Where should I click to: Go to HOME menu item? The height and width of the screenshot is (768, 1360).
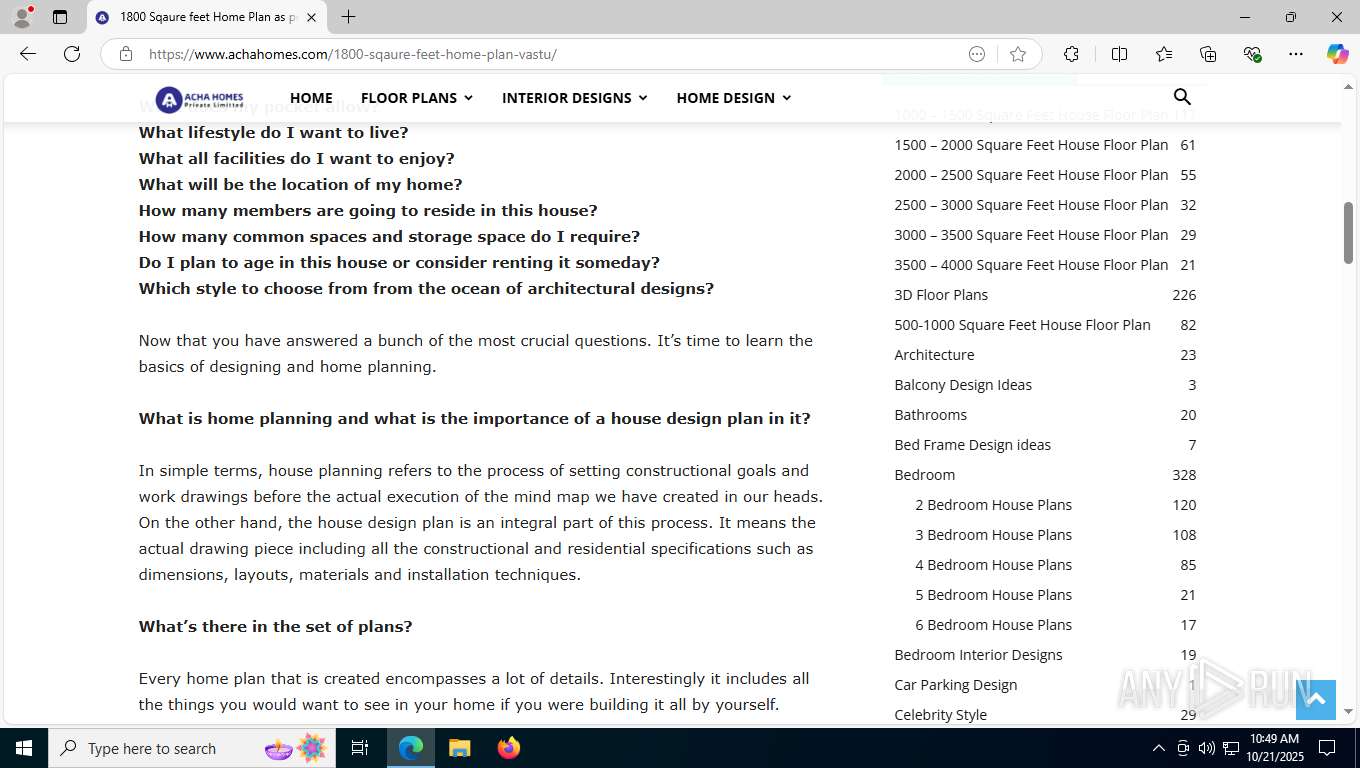pyautogui.click(x=311, y=98)
